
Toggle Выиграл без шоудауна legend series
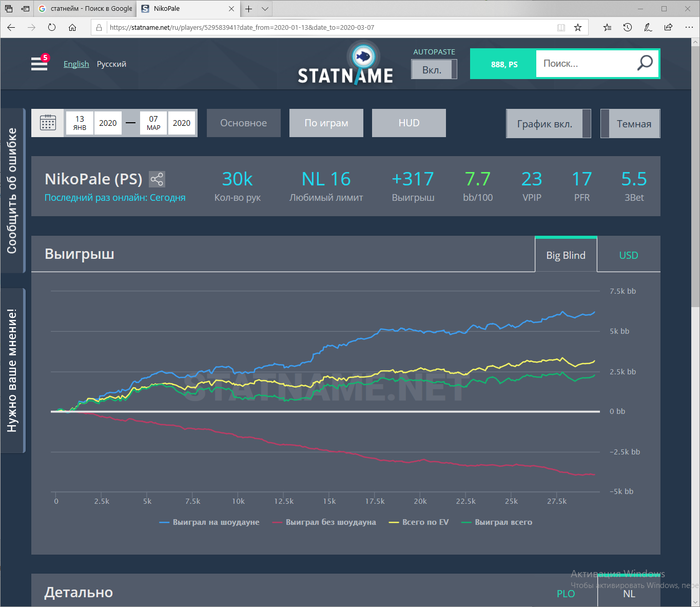(x=324, y=522)
